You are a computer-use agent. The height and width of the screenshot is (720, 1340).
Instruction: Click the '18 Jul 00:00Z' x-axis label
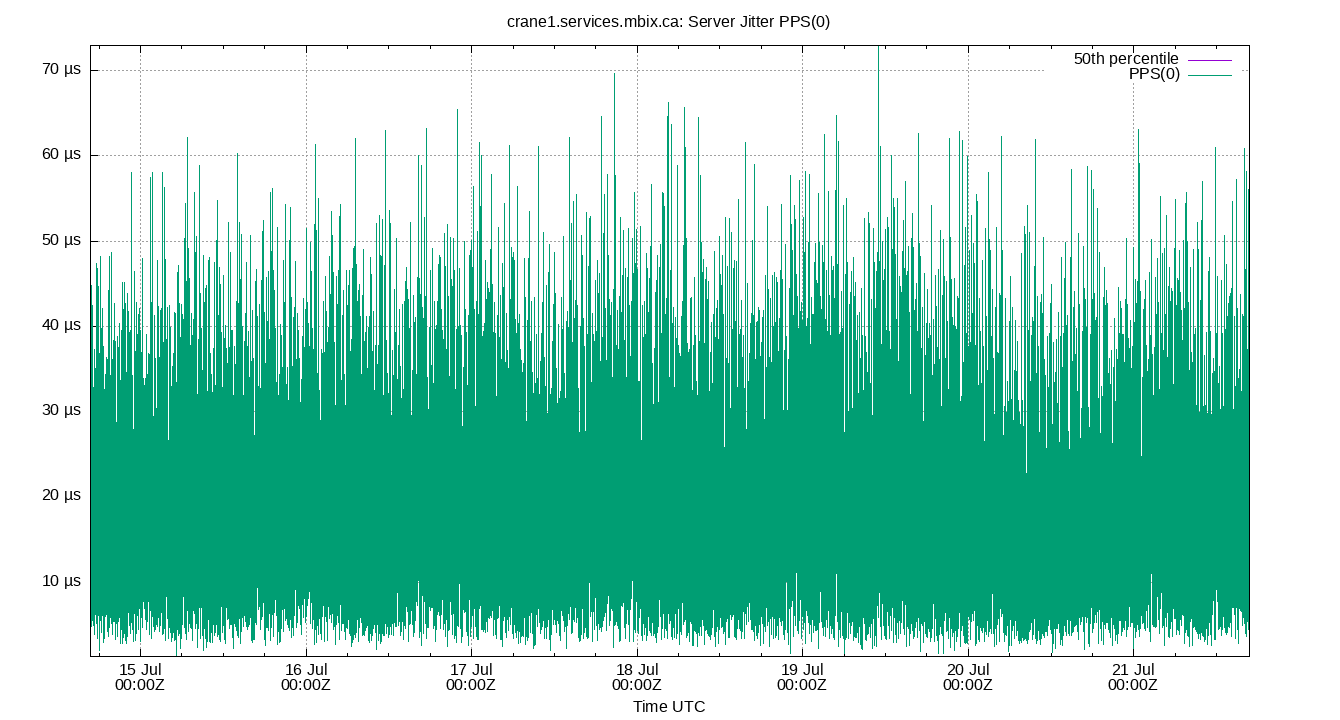[x=637, y=677]
